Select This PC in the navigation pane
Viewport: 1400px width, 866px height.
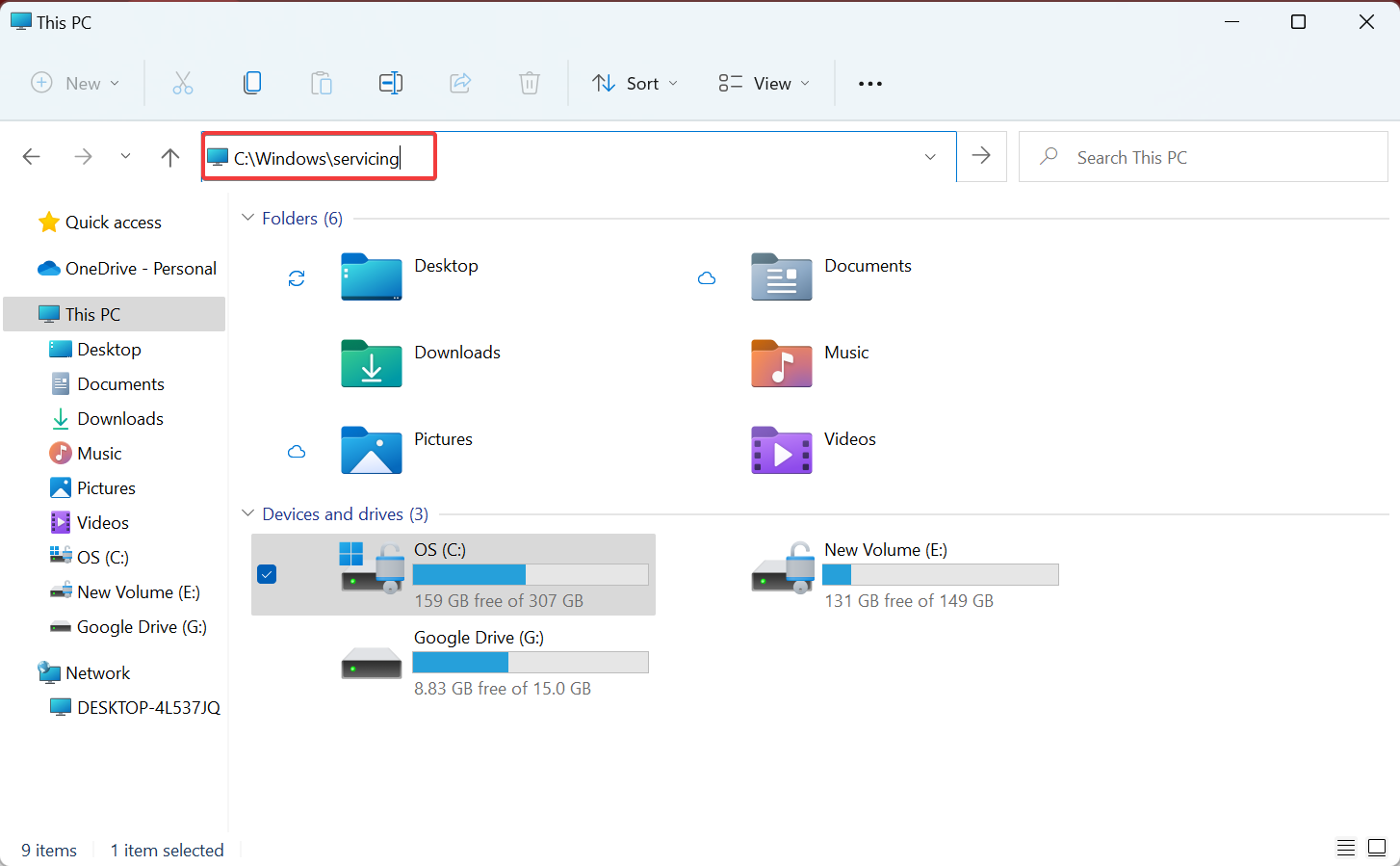(x=114, y=314)
